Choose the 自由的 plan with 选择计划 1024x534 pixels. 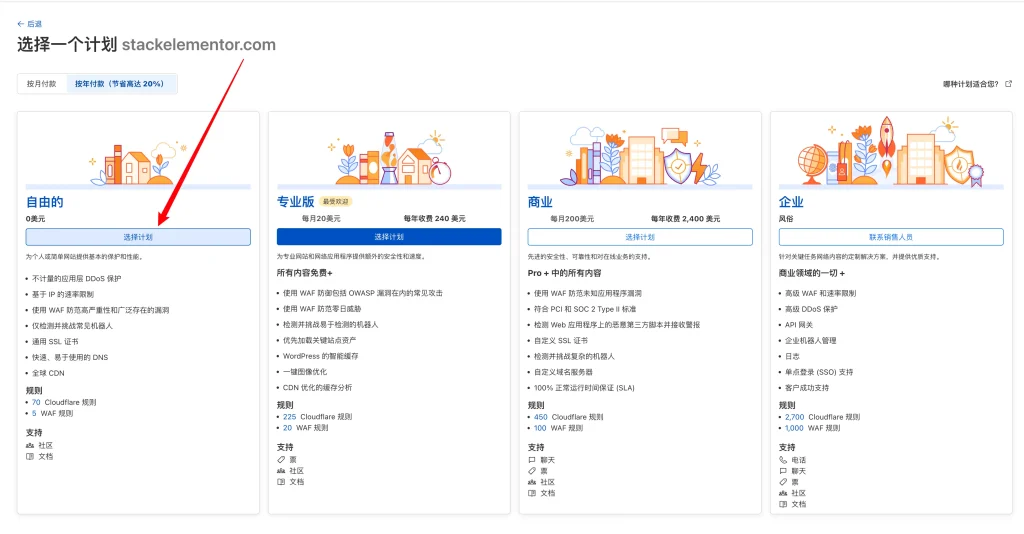pos(138,237)
